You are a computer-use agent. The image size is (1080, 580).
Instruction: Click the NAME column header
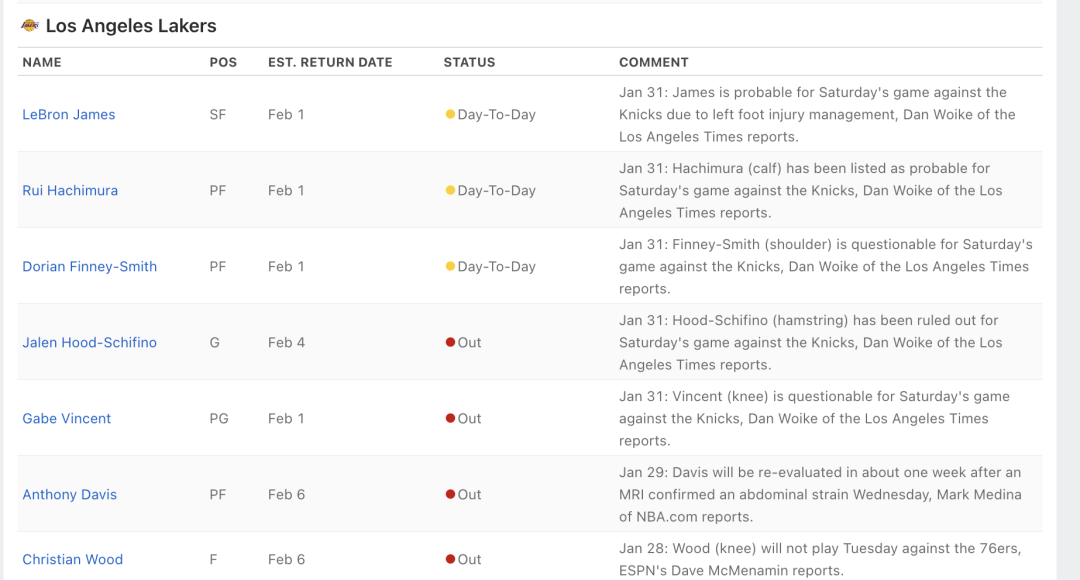42,62
